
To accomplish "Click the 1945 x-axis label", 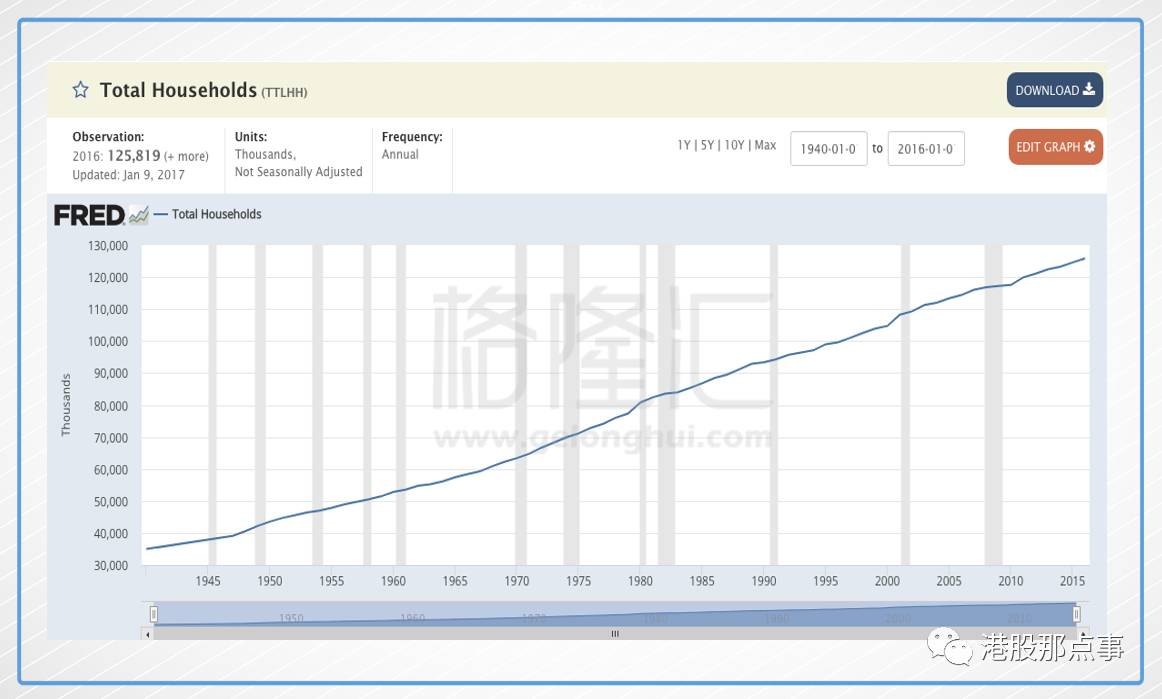I will click(x=208, y=581).
